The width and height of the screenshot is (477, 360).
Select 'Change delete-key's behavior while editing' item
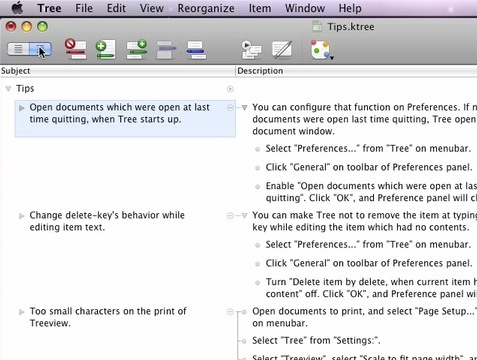pos(107,221)
